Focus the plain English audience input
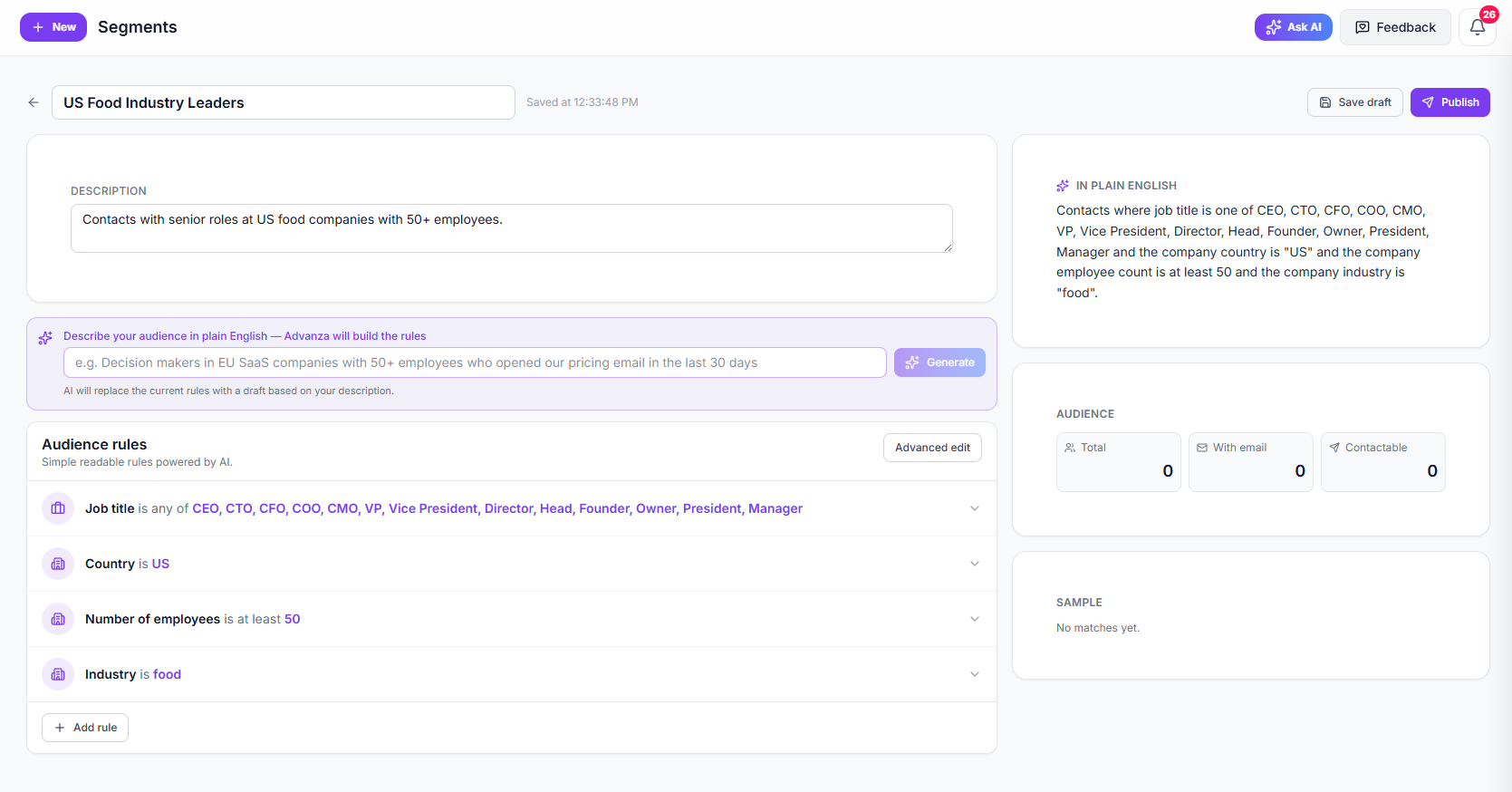This screenshot has height=792, width=1512. (x=475, y=362)
